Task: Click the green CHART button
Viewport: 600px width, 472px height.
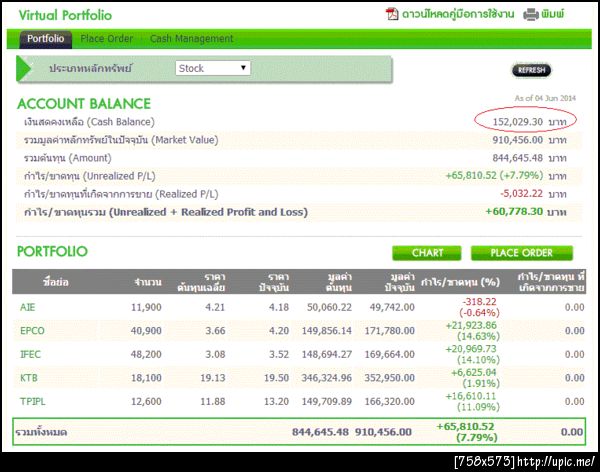Action: [427, 253]
